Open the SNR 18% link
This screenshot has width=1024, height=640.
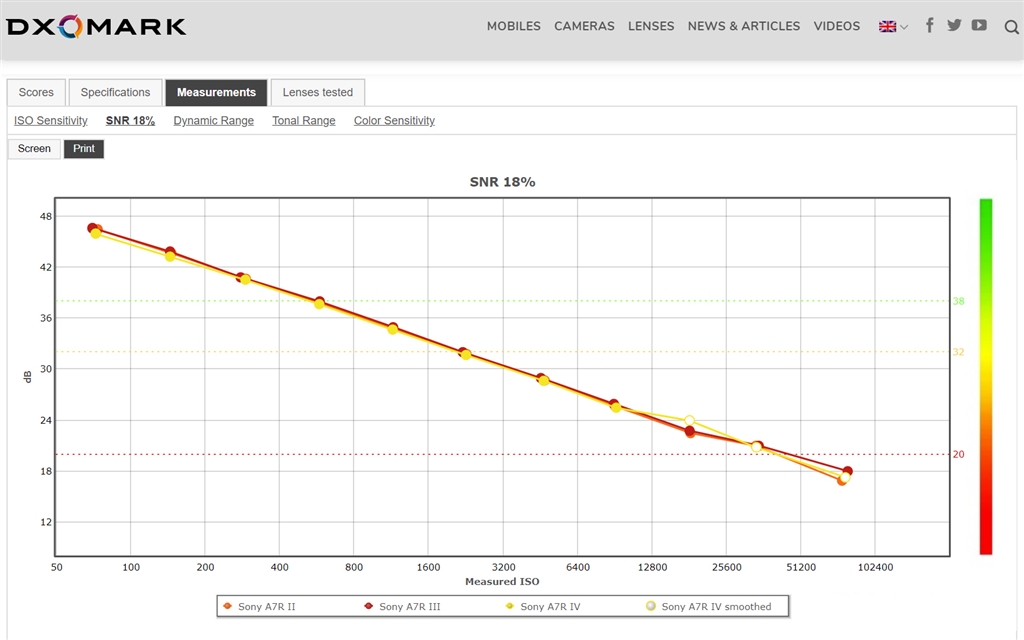pos(130,121)
